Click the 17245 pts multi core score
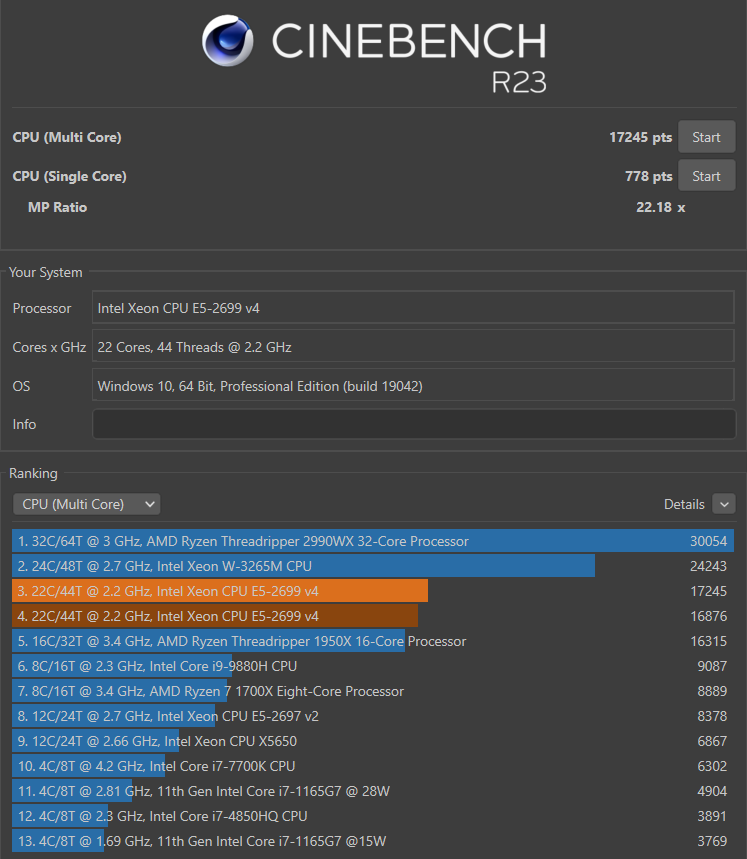The image size is (747, 859). click(x=640, y=138)
